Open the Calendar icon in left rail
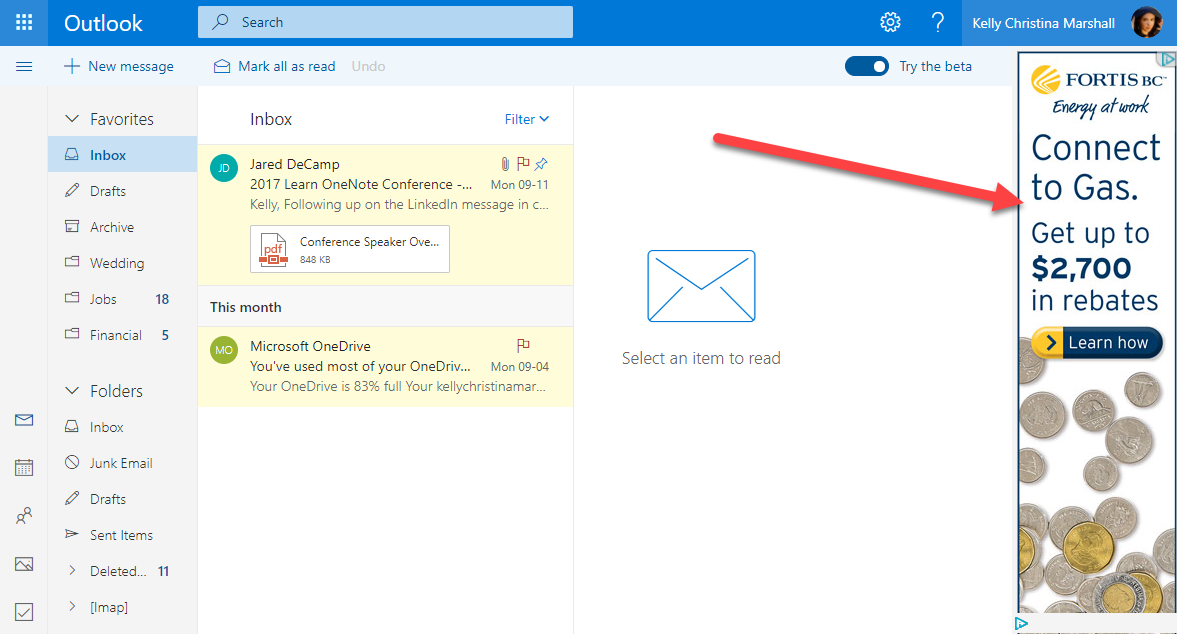This screenshot has height=634, width=1177. [24, 467]
